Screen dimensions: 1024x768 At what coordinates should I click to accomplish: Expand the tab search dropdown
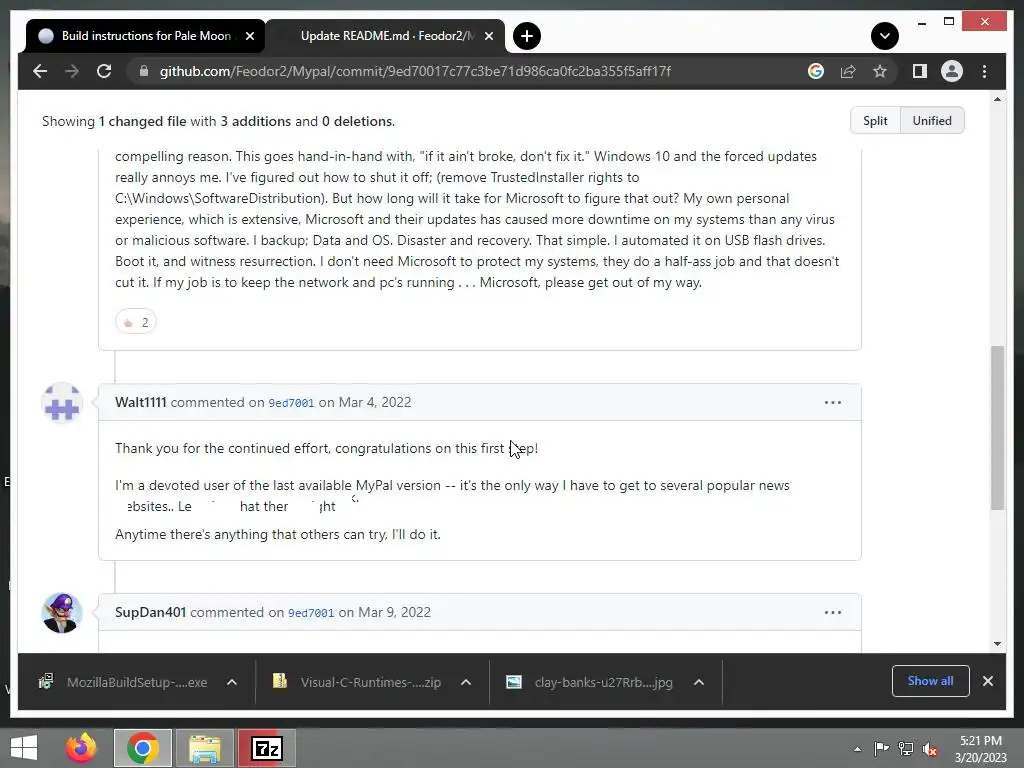coord(884,36)
